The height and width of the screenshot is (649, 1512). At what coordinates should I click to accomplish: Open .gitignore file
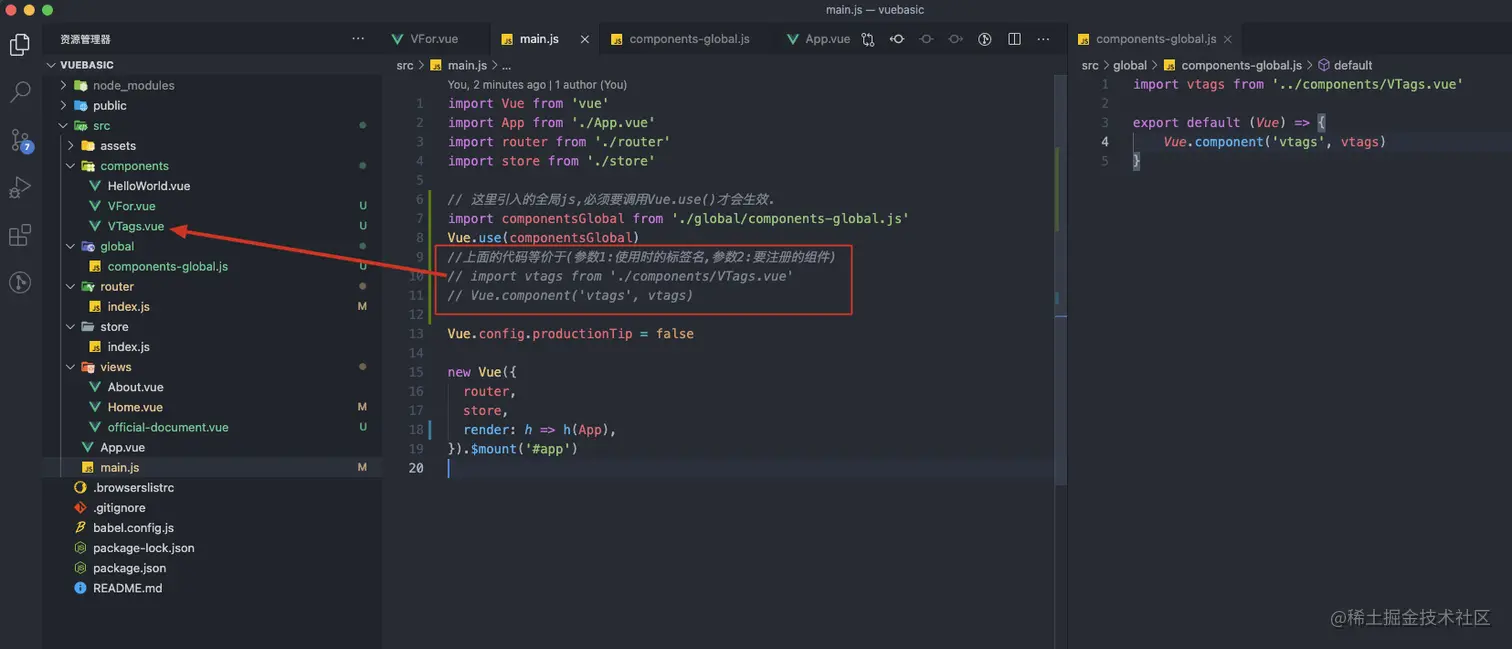click(x=119, y=508)
